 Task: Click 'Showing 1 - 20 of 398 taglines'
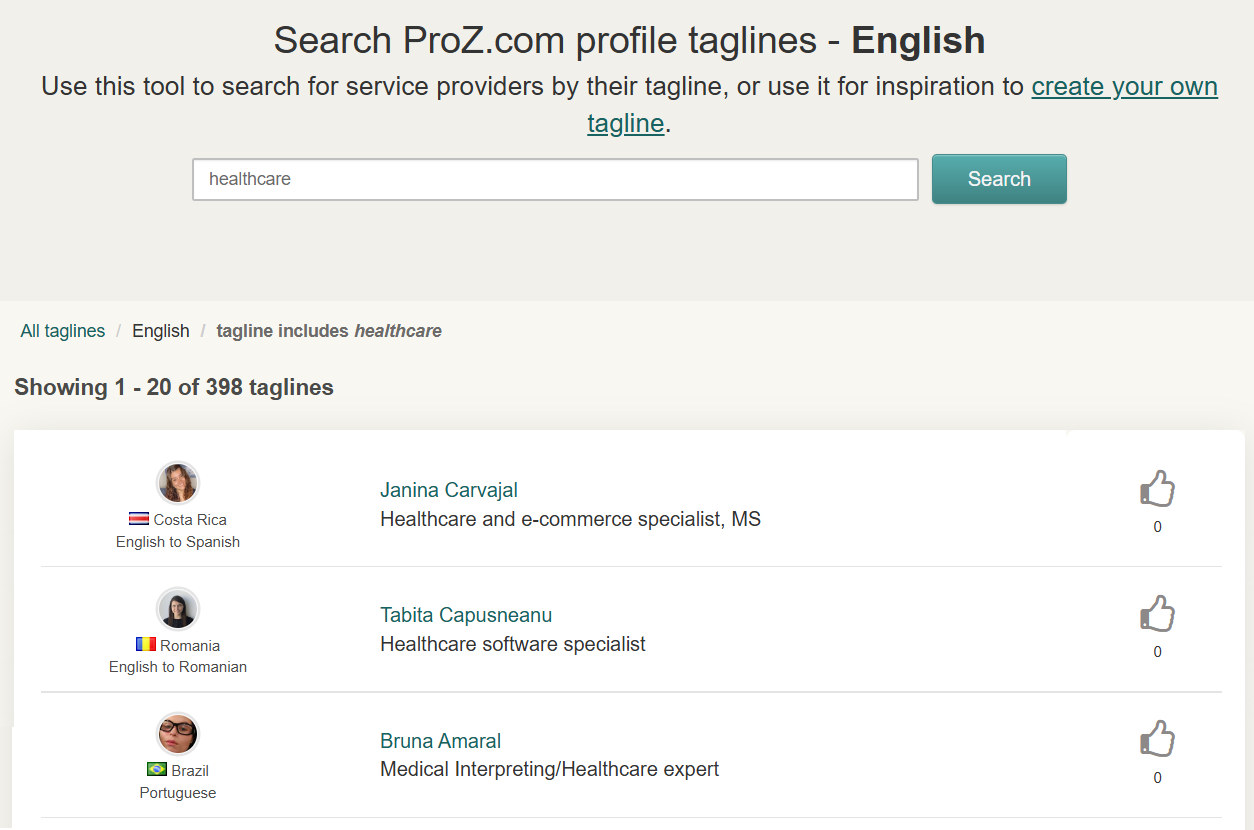pos(174,387)
